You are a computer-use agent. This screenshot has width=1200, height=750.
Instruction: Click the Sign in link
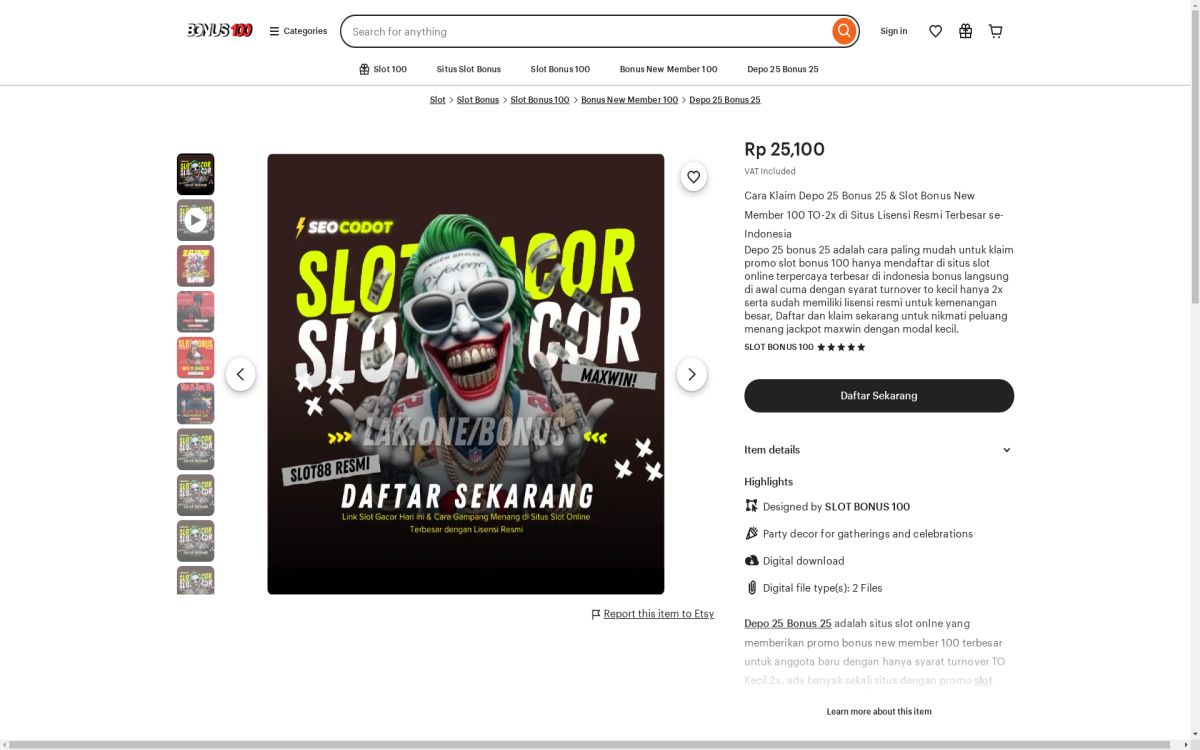click(x=893, y=31)
